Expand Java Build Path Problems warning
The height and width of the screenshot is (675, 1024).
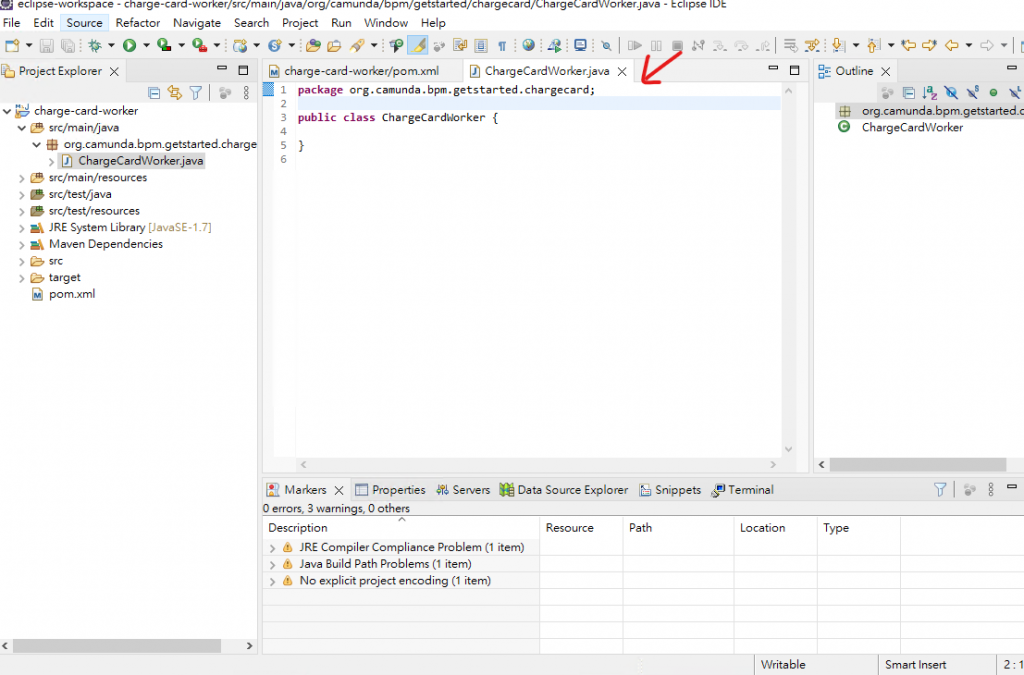pyautogui.click(x=272, y=565)
